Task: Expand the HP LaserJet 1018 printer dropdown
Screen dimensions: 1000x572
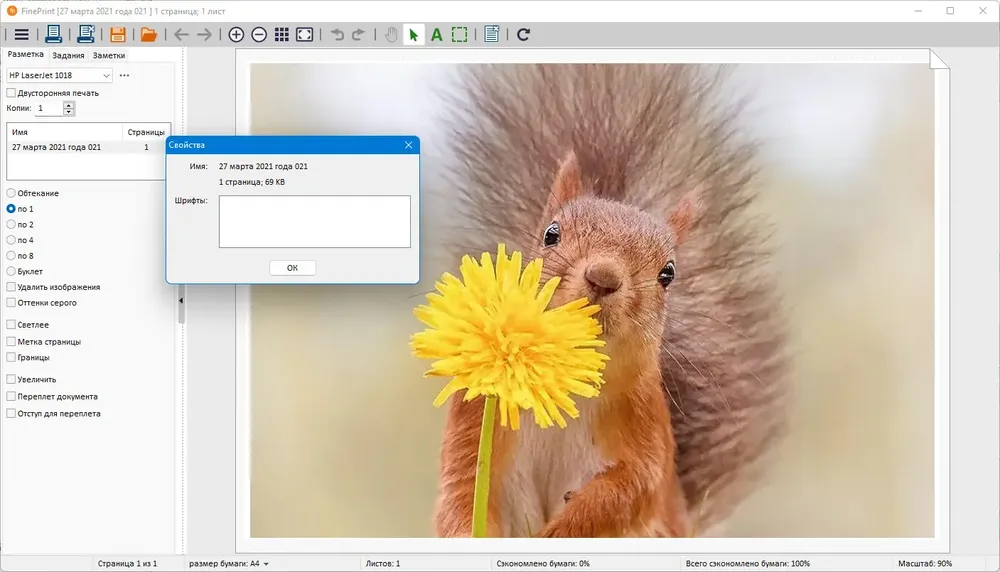Action: (x=59, y=75)
